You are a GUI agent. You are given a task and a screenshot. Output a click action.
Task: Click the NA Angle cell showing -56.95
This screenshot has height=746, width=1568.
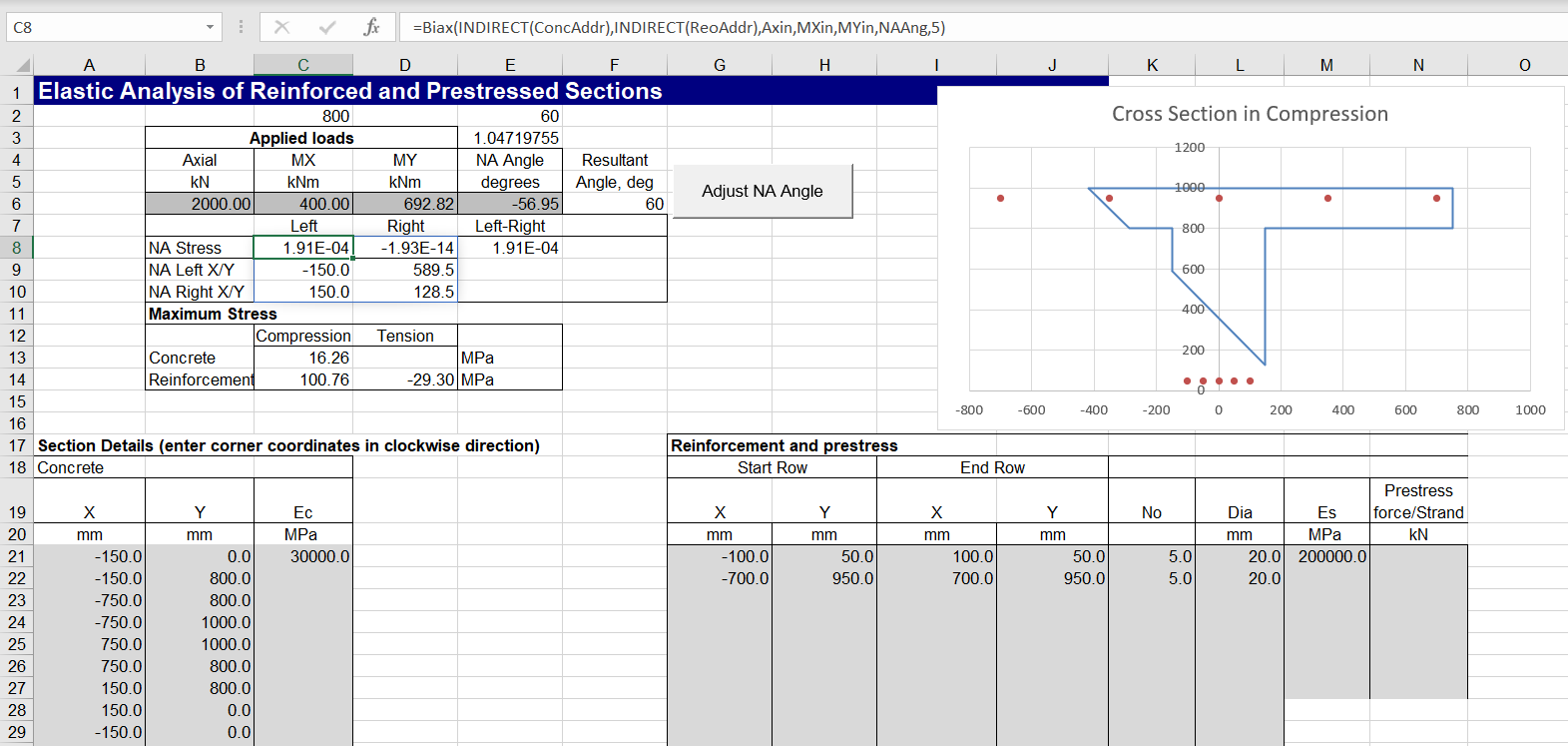click(510, 204)
